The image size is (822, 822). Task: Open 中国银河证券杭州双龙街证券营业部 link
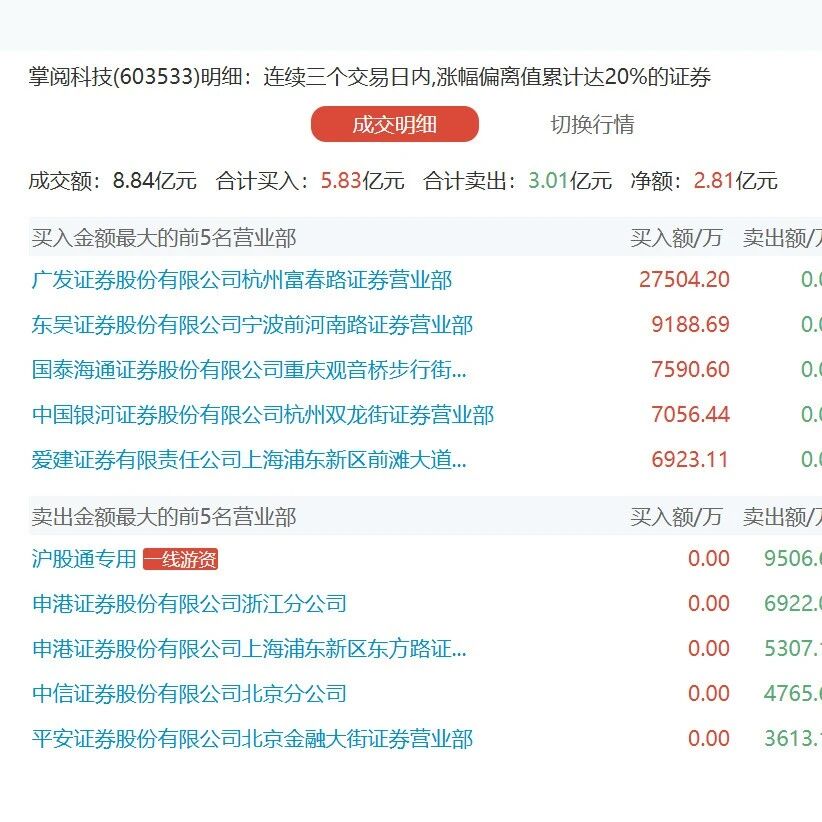263,415
